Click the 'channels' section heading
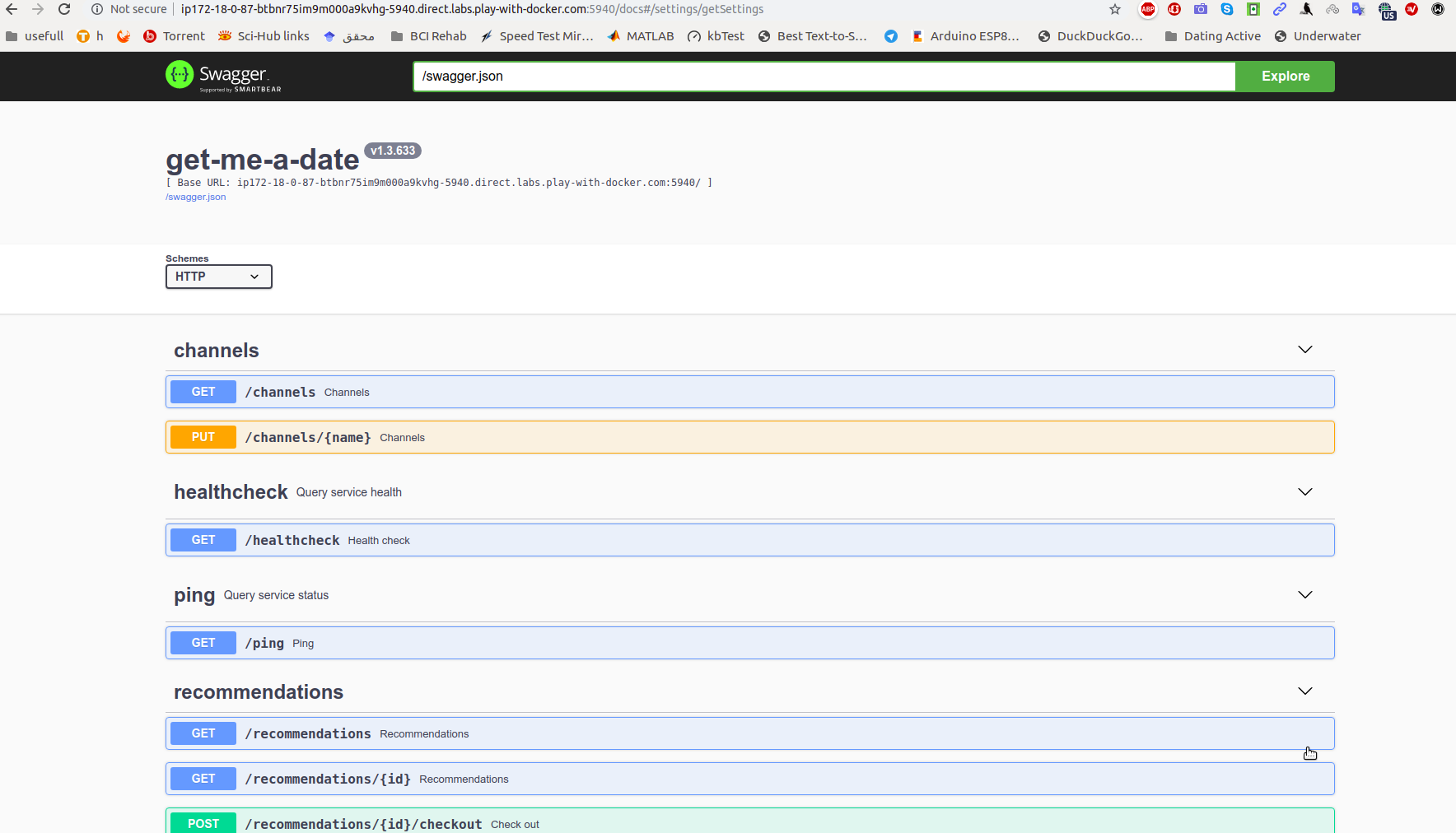The width and height of the screenshot is (1456, 833). coord(217,351)
